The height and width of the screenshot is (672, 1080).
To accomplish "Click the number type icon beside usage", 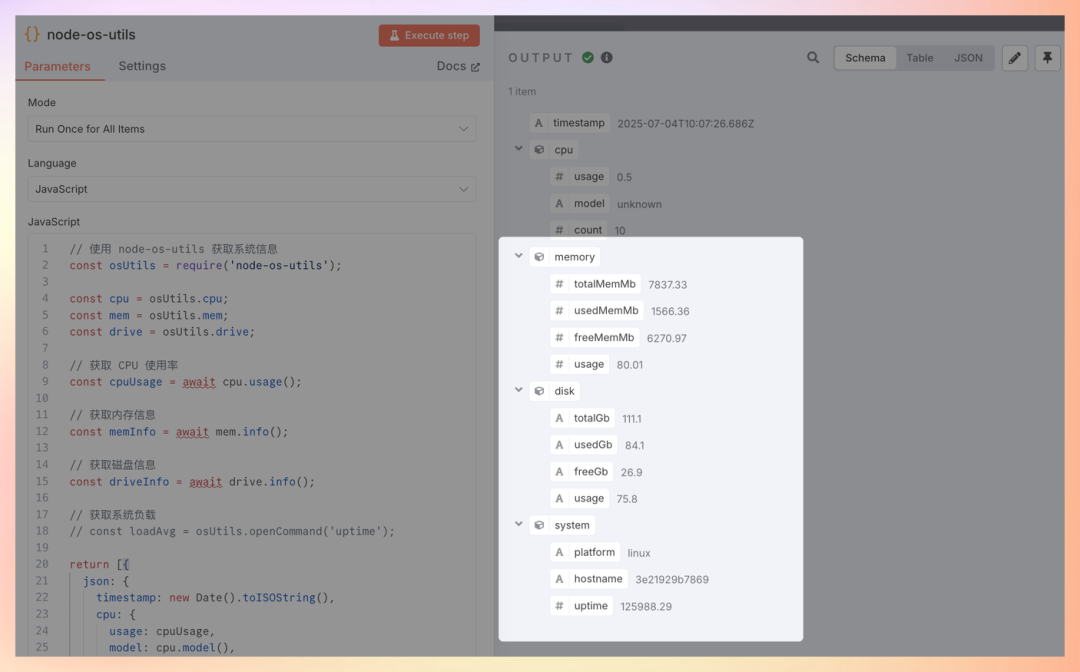I will point(560,176).
